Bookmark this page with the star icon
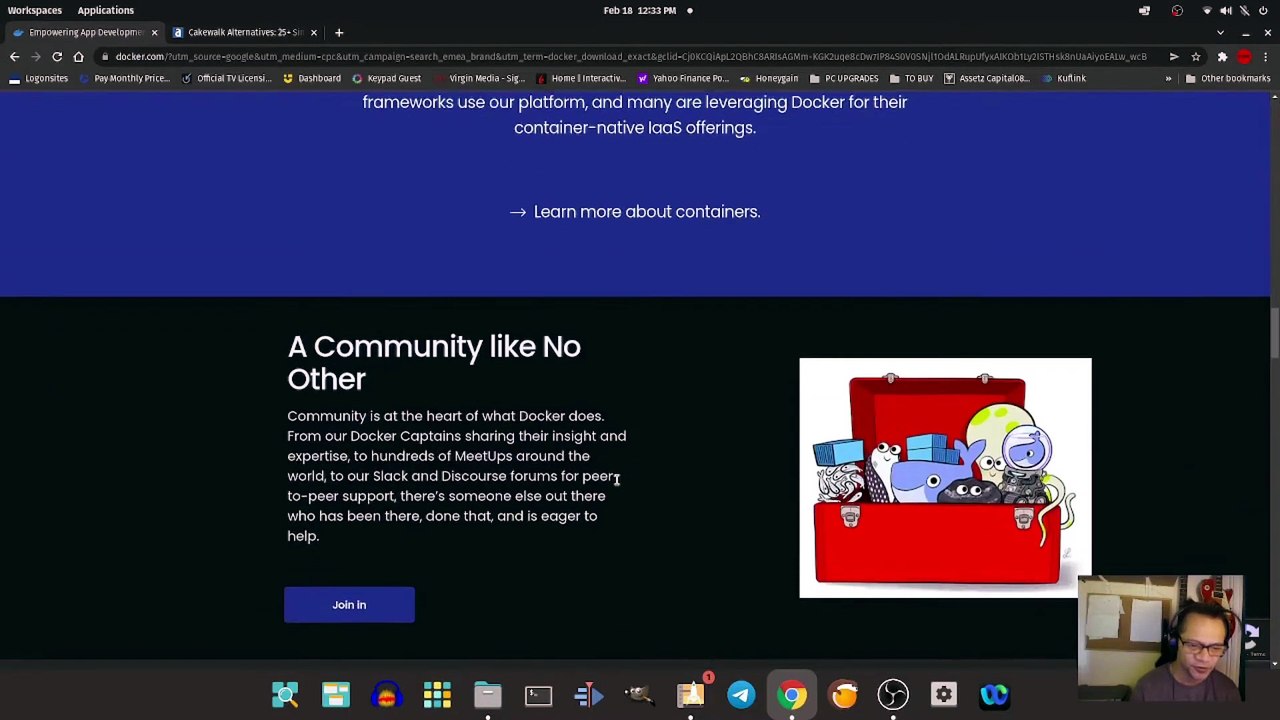The image size is (1280, 720). [1195, 57]
